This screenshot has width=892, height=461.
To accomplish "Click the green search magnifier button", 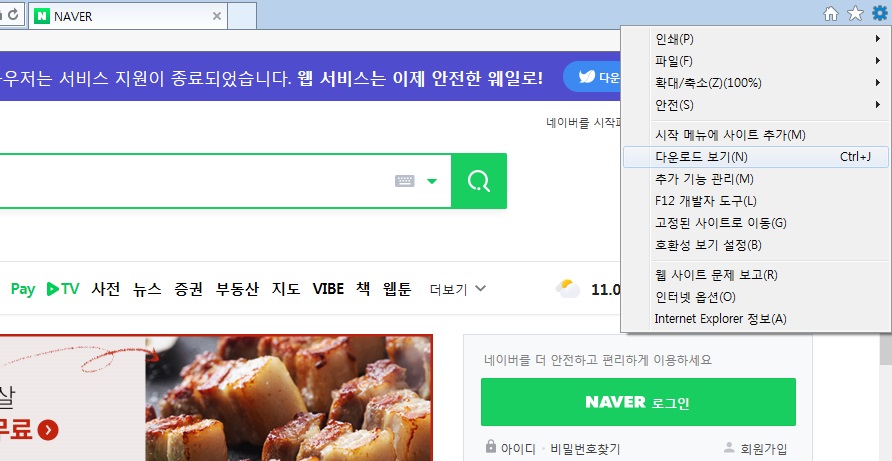I will coord(479,181).
